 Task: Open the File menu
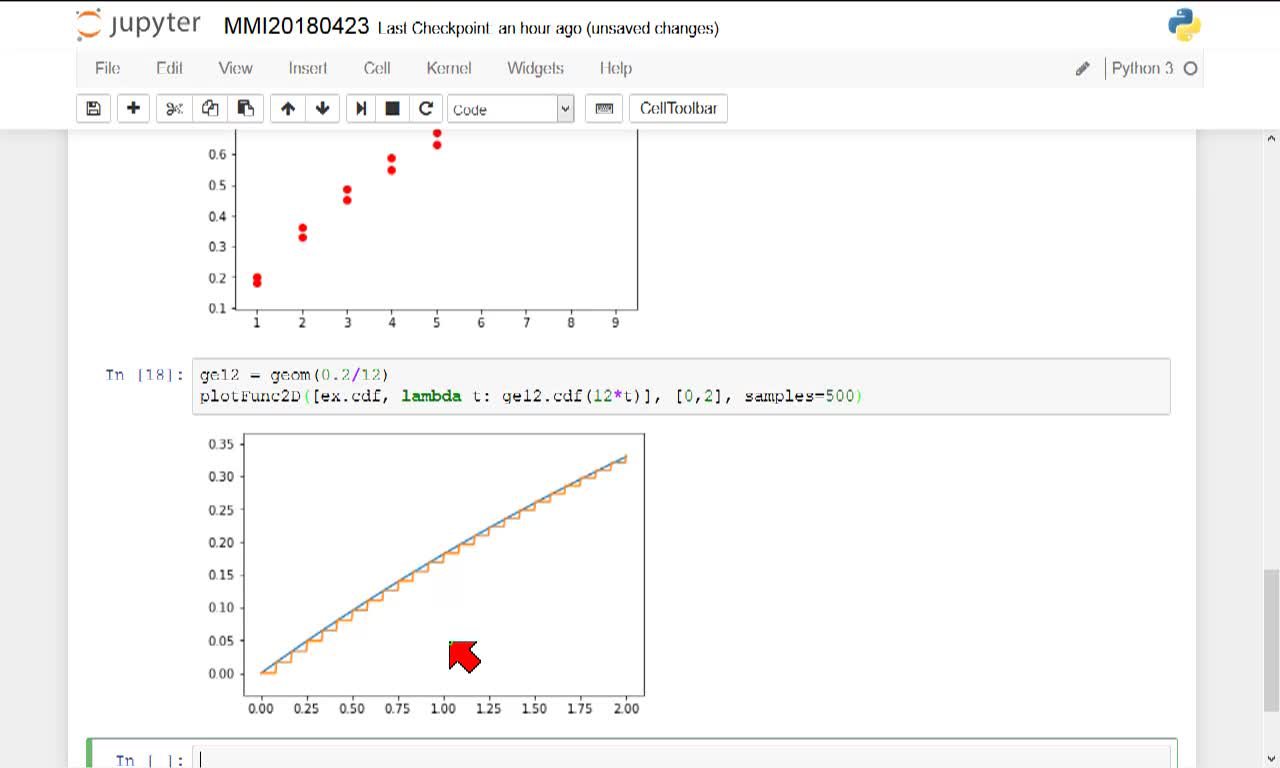click(107, 68)
